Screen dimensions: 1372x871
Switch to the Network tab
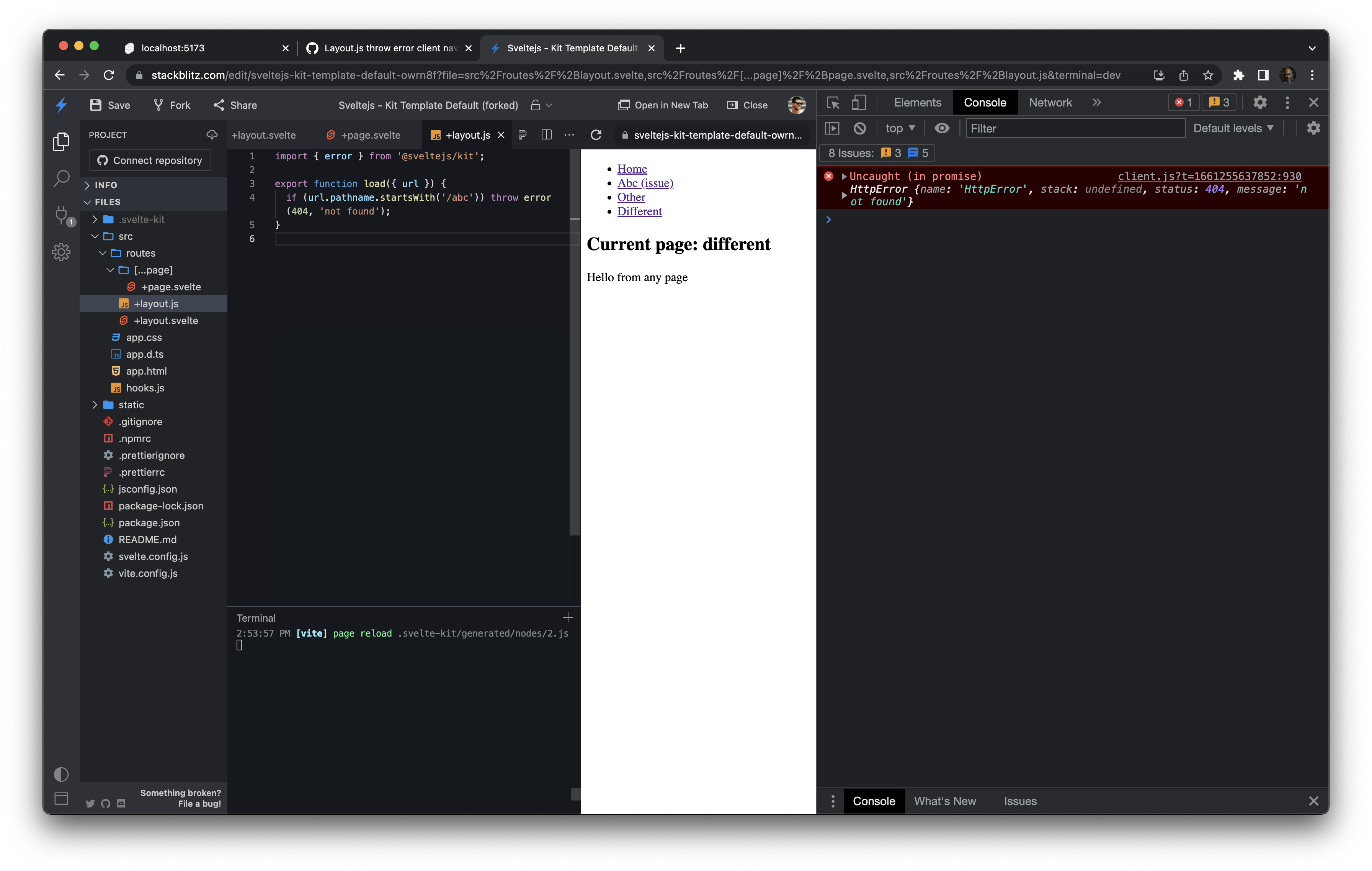[1050, 103]
